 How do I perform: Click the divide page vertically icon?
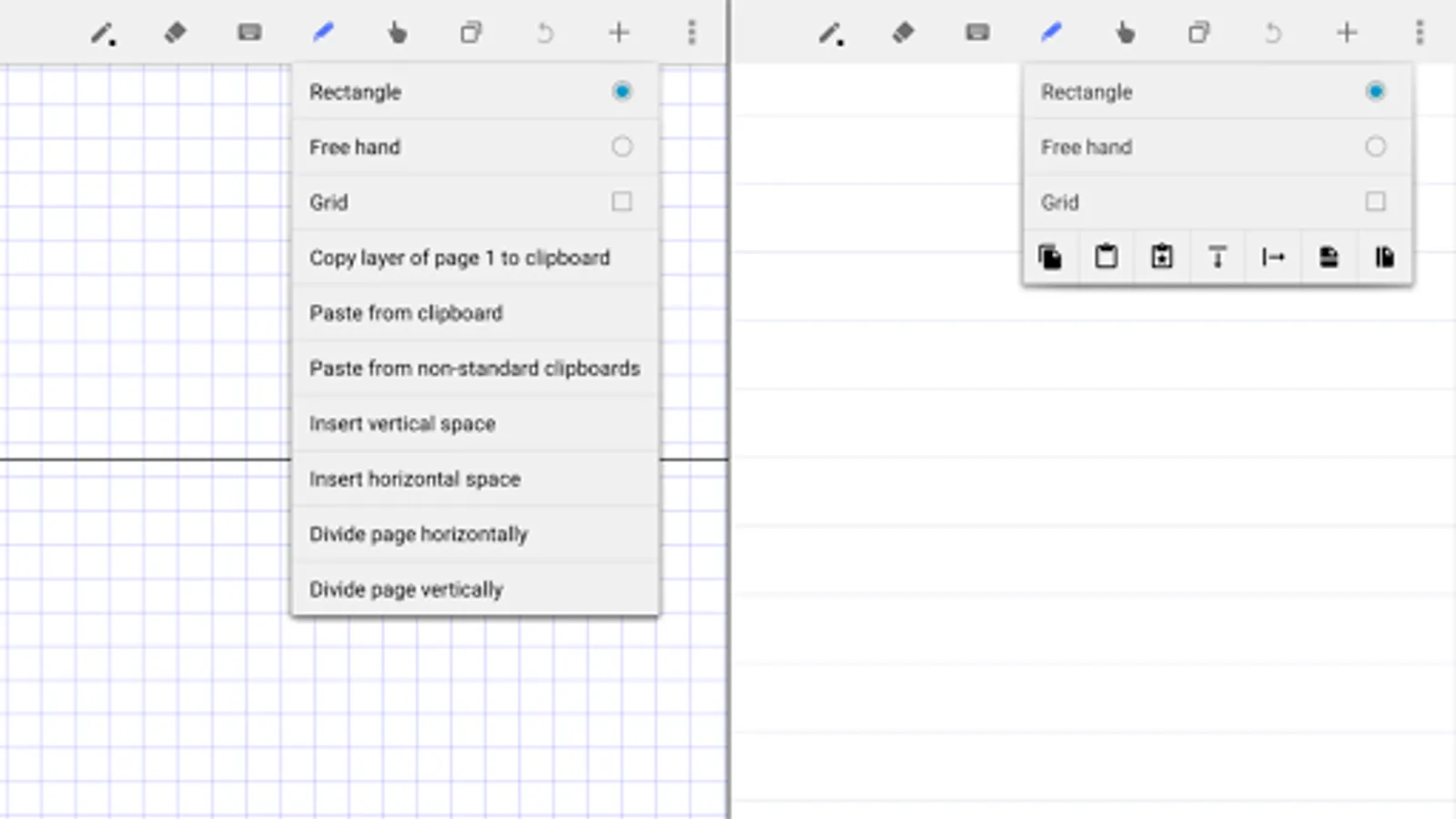1384,258
